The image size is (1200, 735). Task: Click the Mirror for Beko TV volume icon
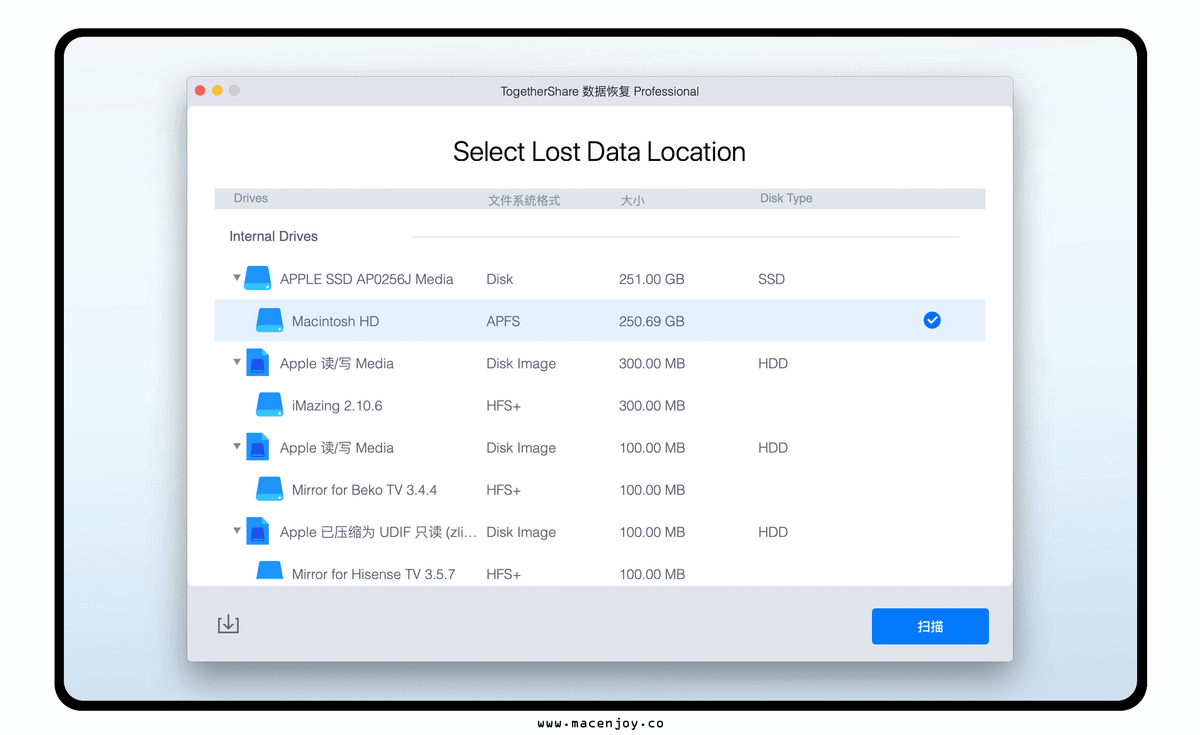pos(270,488)
